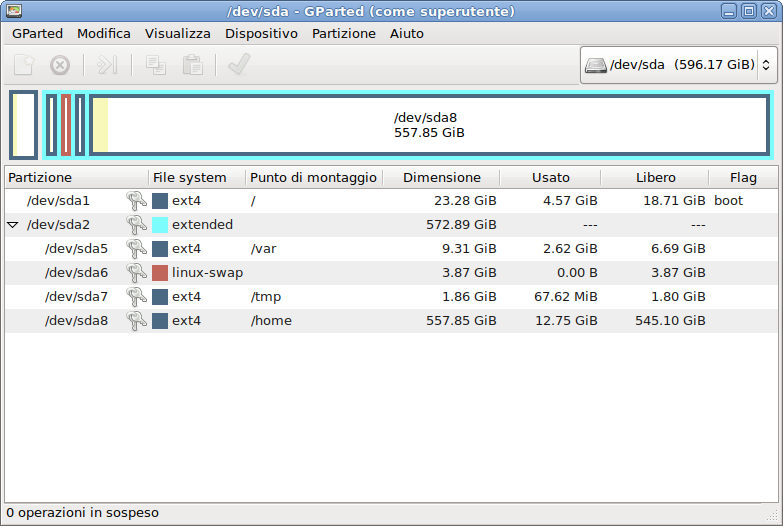Maximize the GParted window
This screenshot has height=526, width=783.
coord(749,11)
